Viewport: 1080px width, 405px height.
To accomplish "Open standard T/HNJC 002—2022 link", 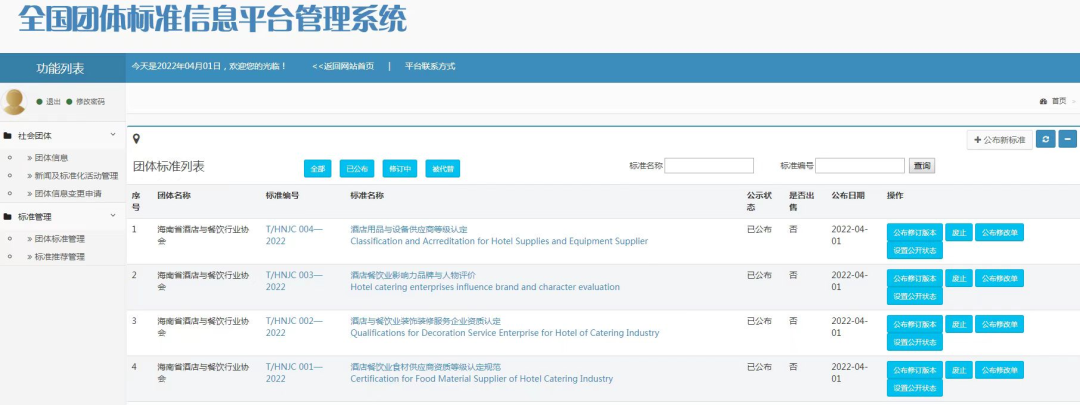I will pyautogui.click(x=293, y=327).
